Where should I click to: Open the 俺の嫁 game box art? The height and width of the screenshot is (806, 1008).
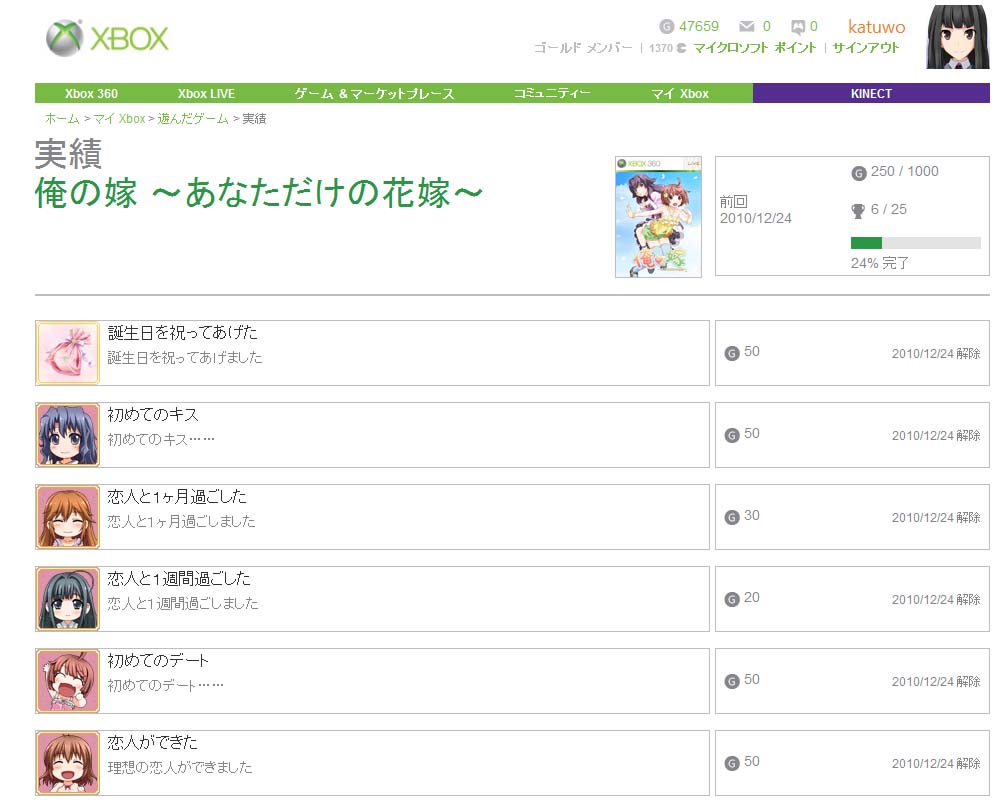(658, 217)
